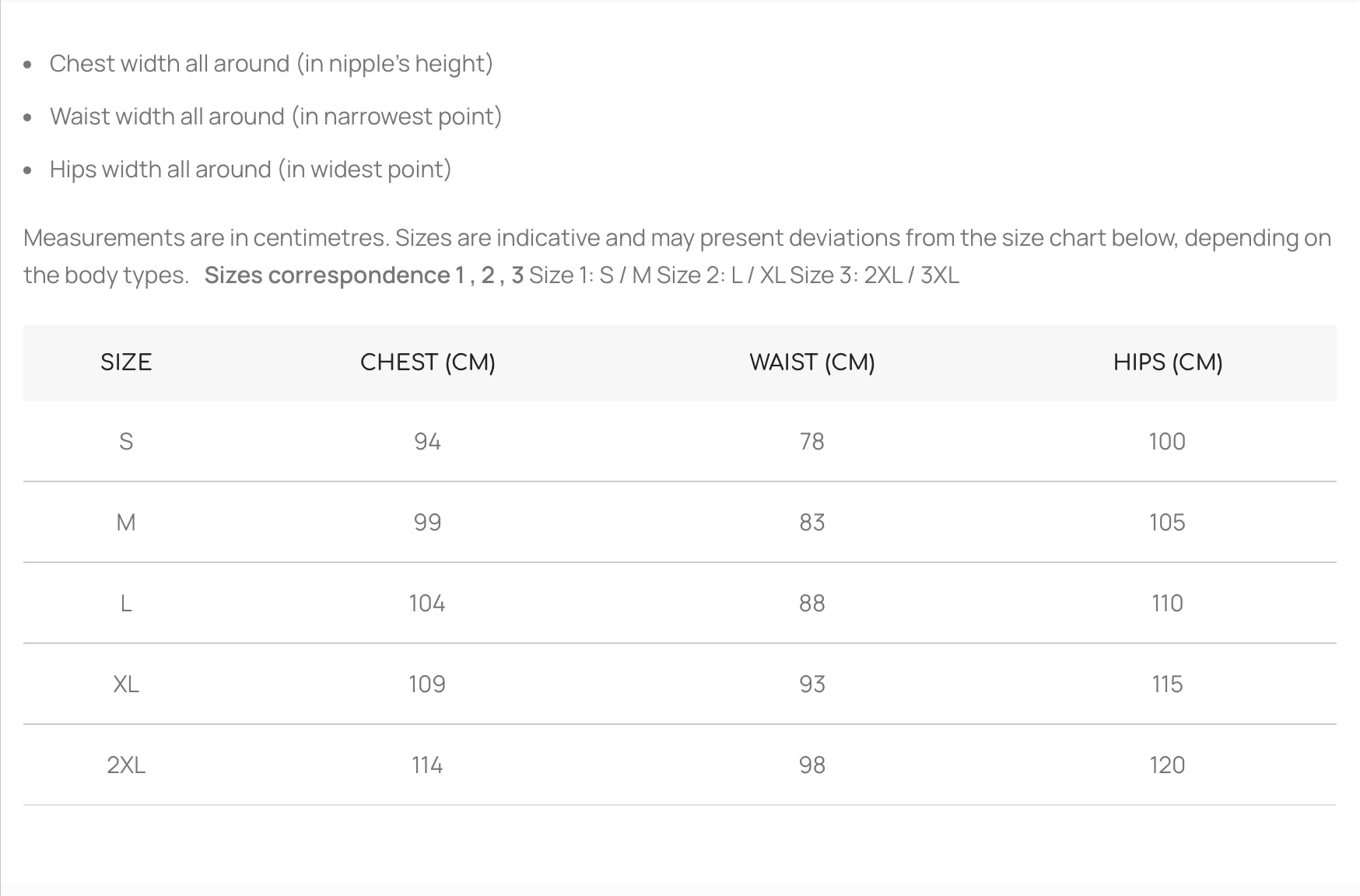The image size is (1360, 896).
Task: Select the S size row label
Action: (x=126, y=442)
